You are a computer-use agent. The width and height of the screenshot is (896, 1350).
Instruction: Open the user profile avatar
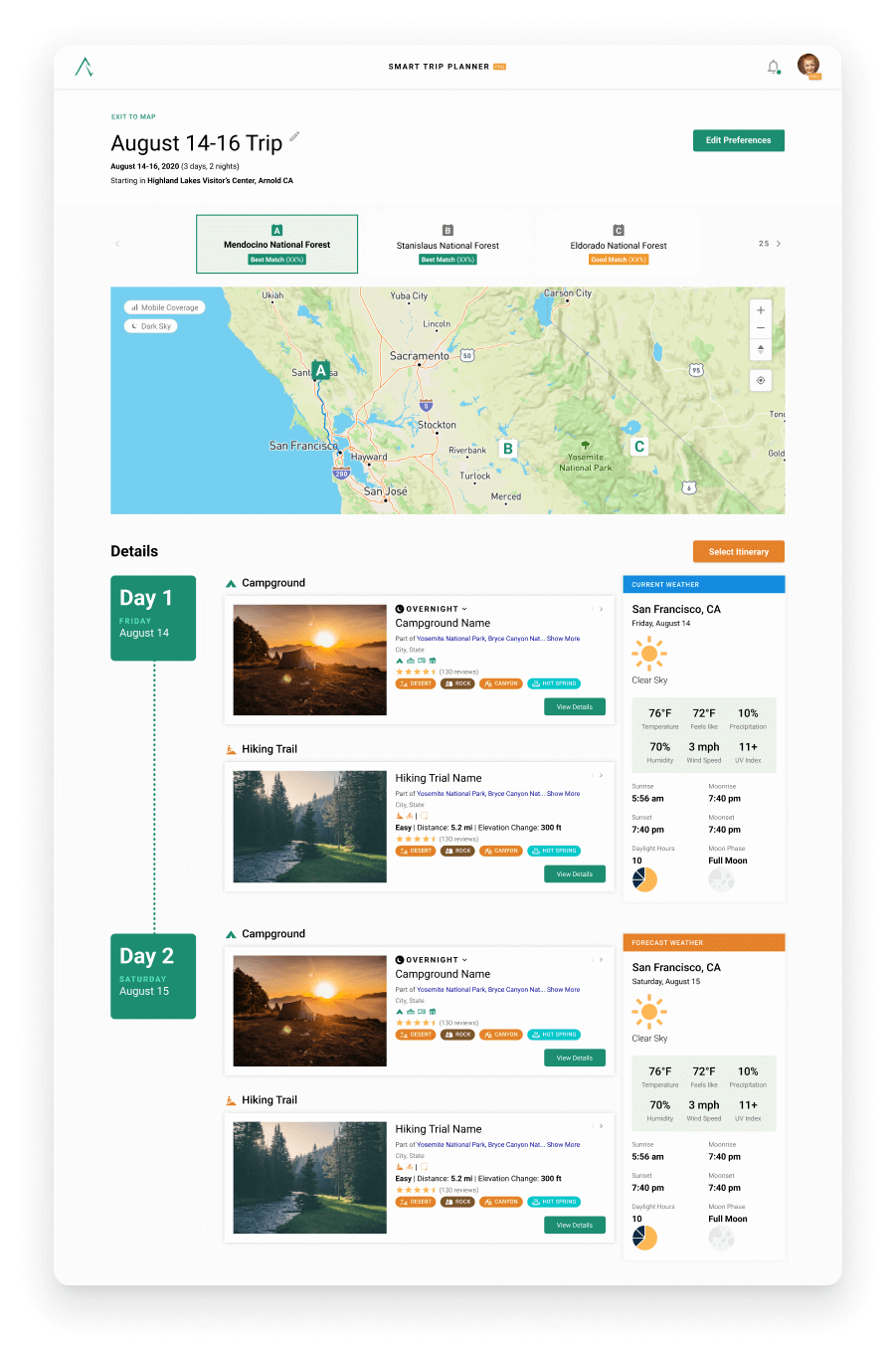click(x=808, y=66)
